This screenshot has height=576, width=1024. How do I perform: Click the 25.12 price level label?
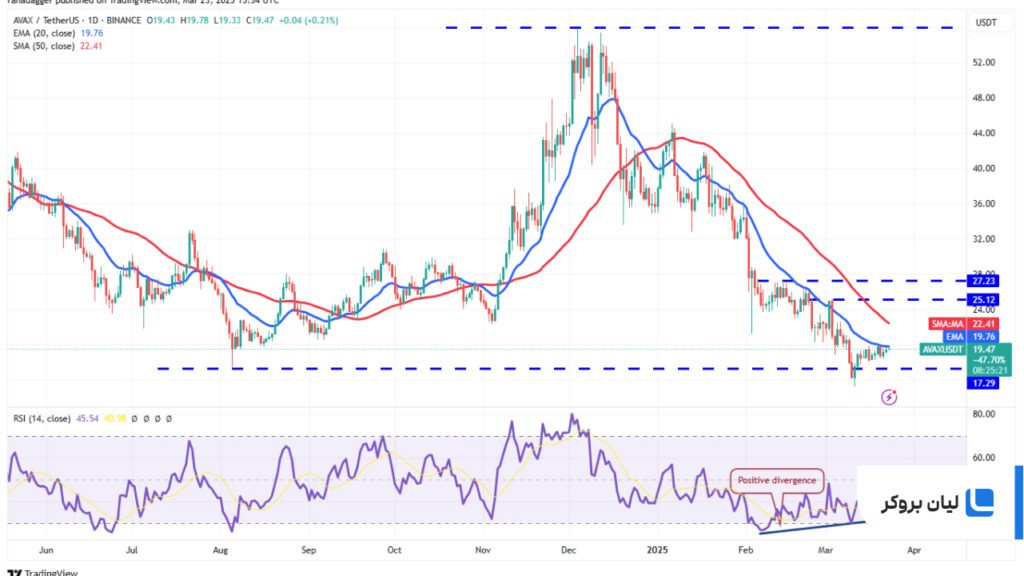(983, 300)
